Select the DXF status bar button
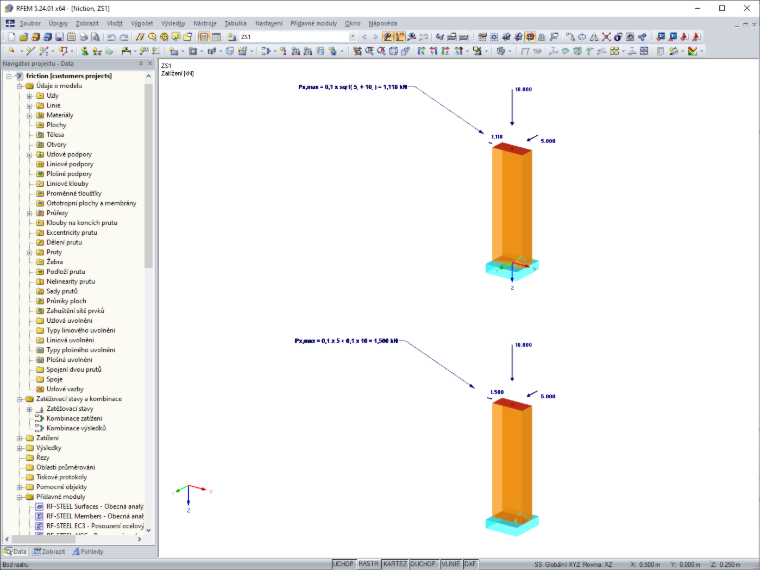The image size is (760, 570). tap(470, 564)
